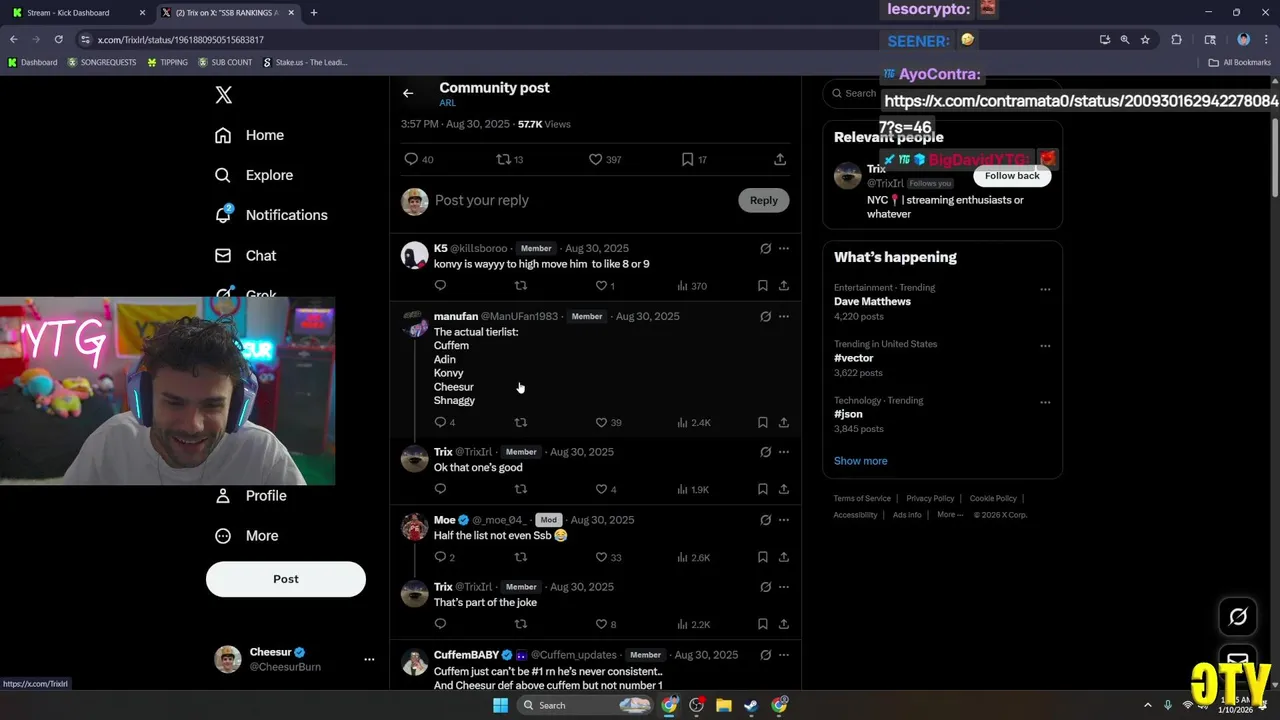The image size is (1280, 720).
Task: Open the More sidebar menu
Action: coord(247,536)
